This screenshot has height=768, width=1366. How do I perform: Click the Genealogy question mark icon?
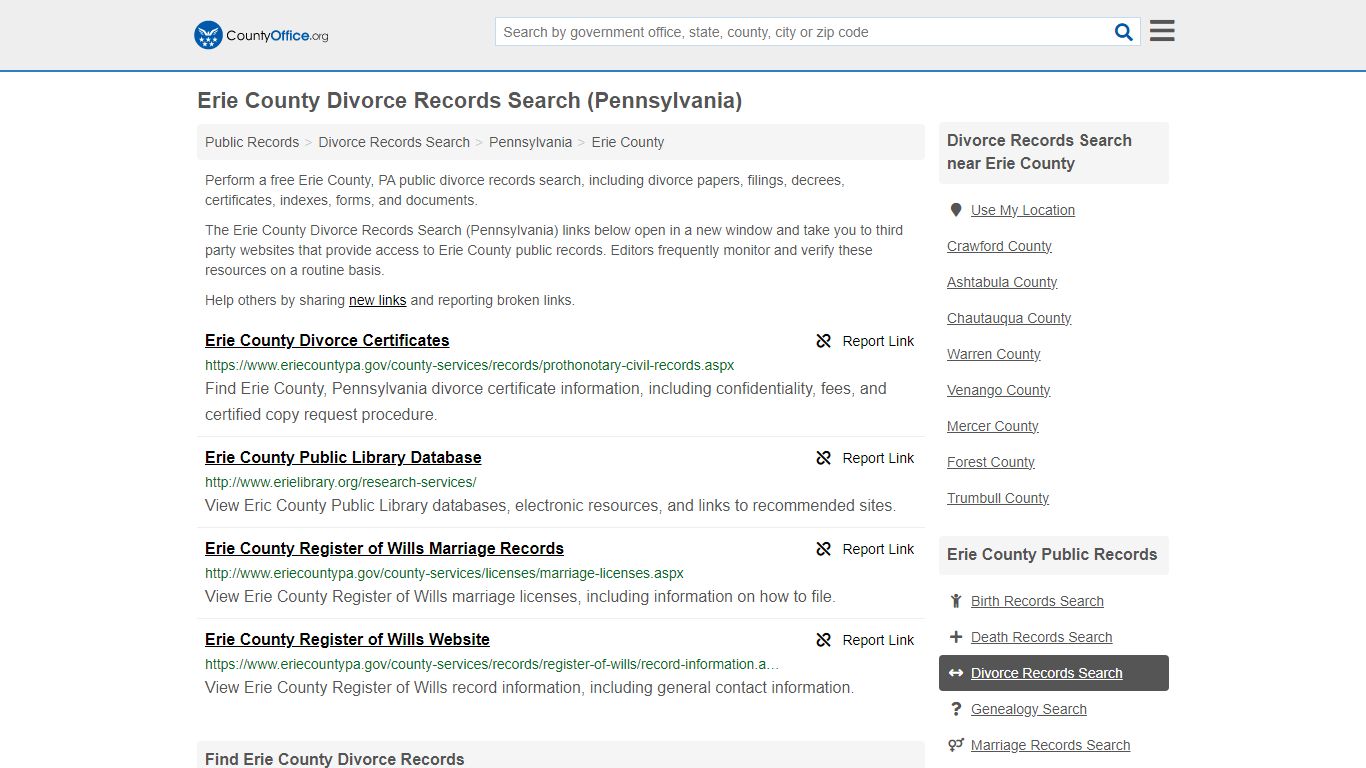coord(956,709)
